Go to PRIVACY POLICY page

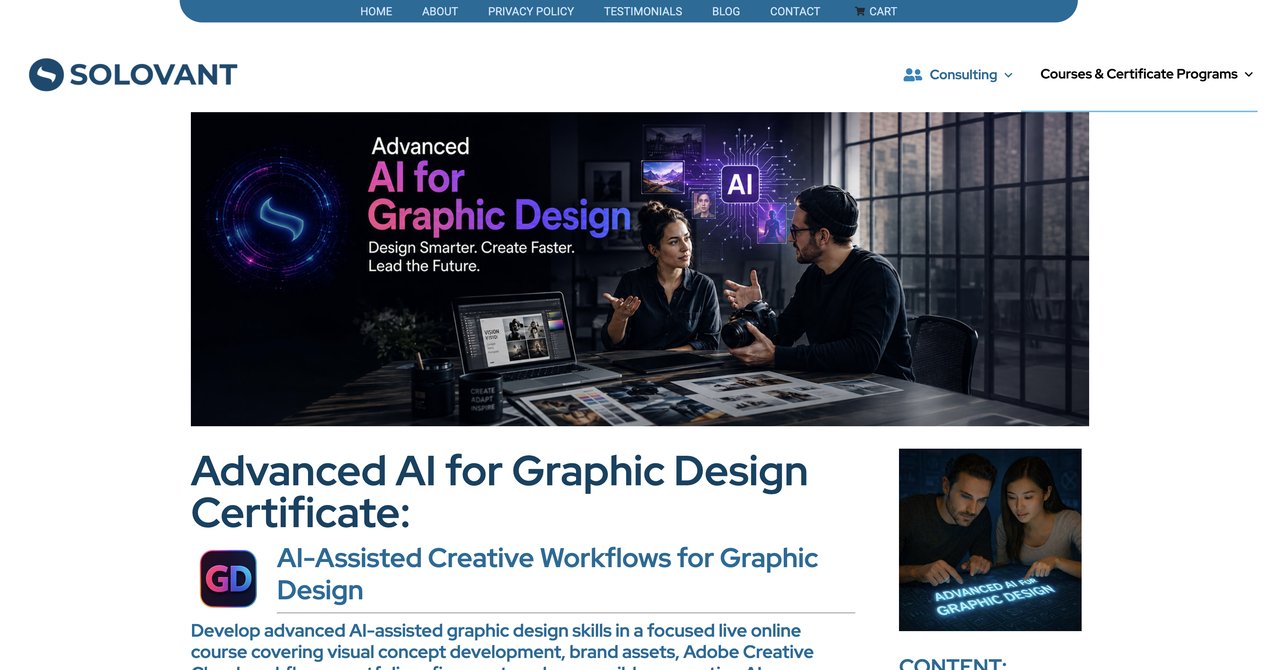pos(531,12)
